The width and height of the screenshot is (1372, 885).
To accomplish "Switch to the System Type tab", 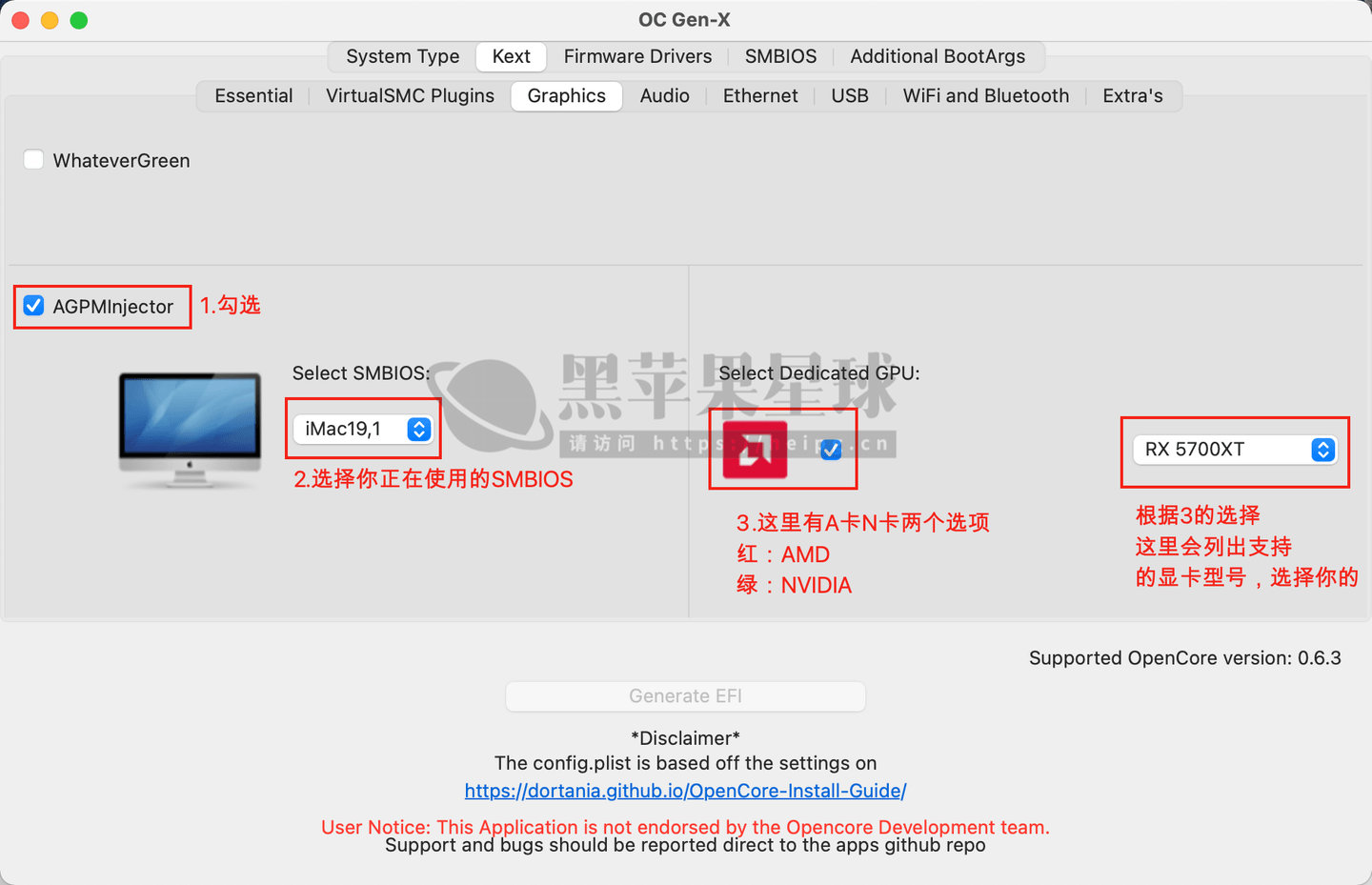I will (x=402, y=56).
